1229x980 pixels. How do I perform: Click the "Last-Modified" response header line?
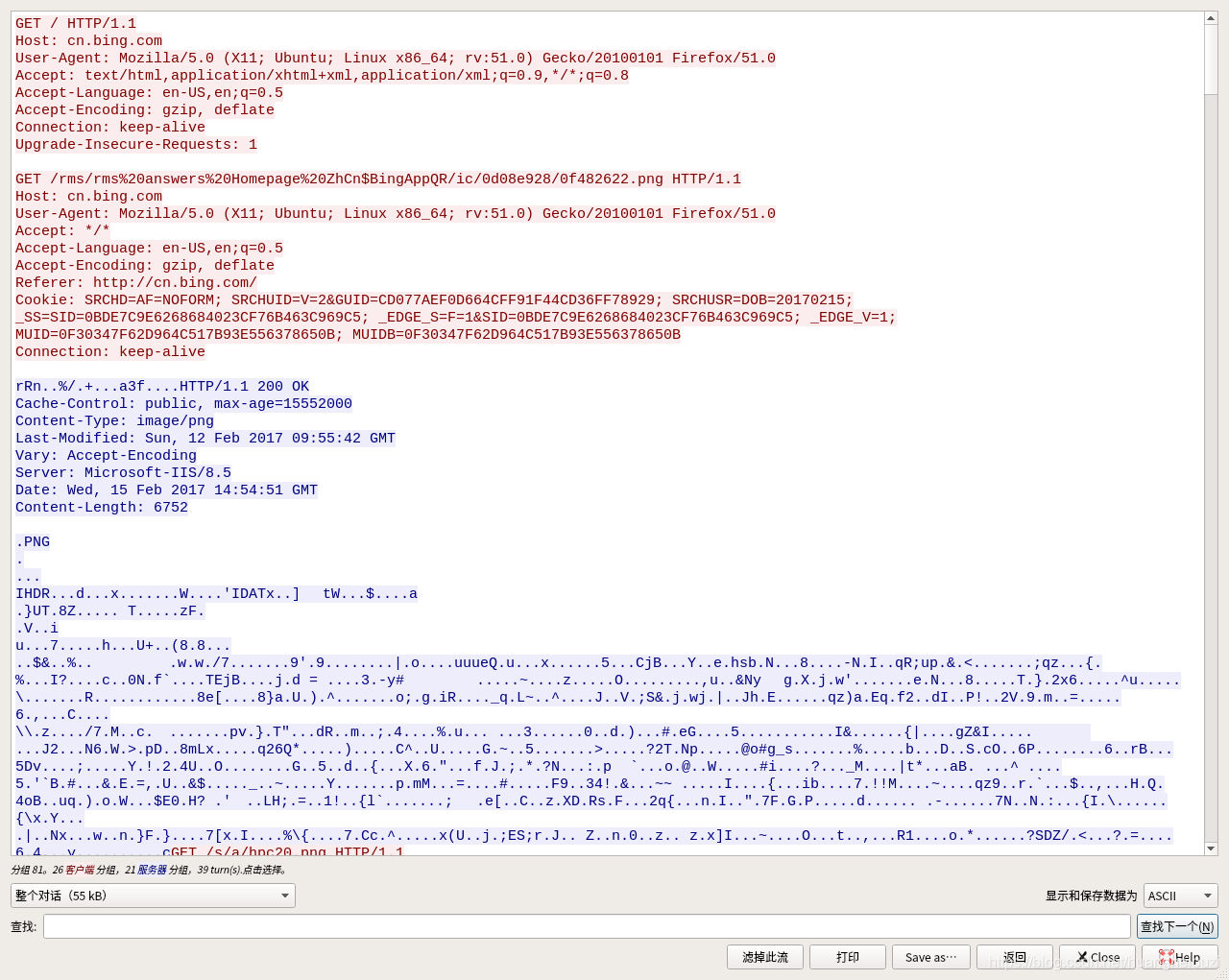[205, 438]
